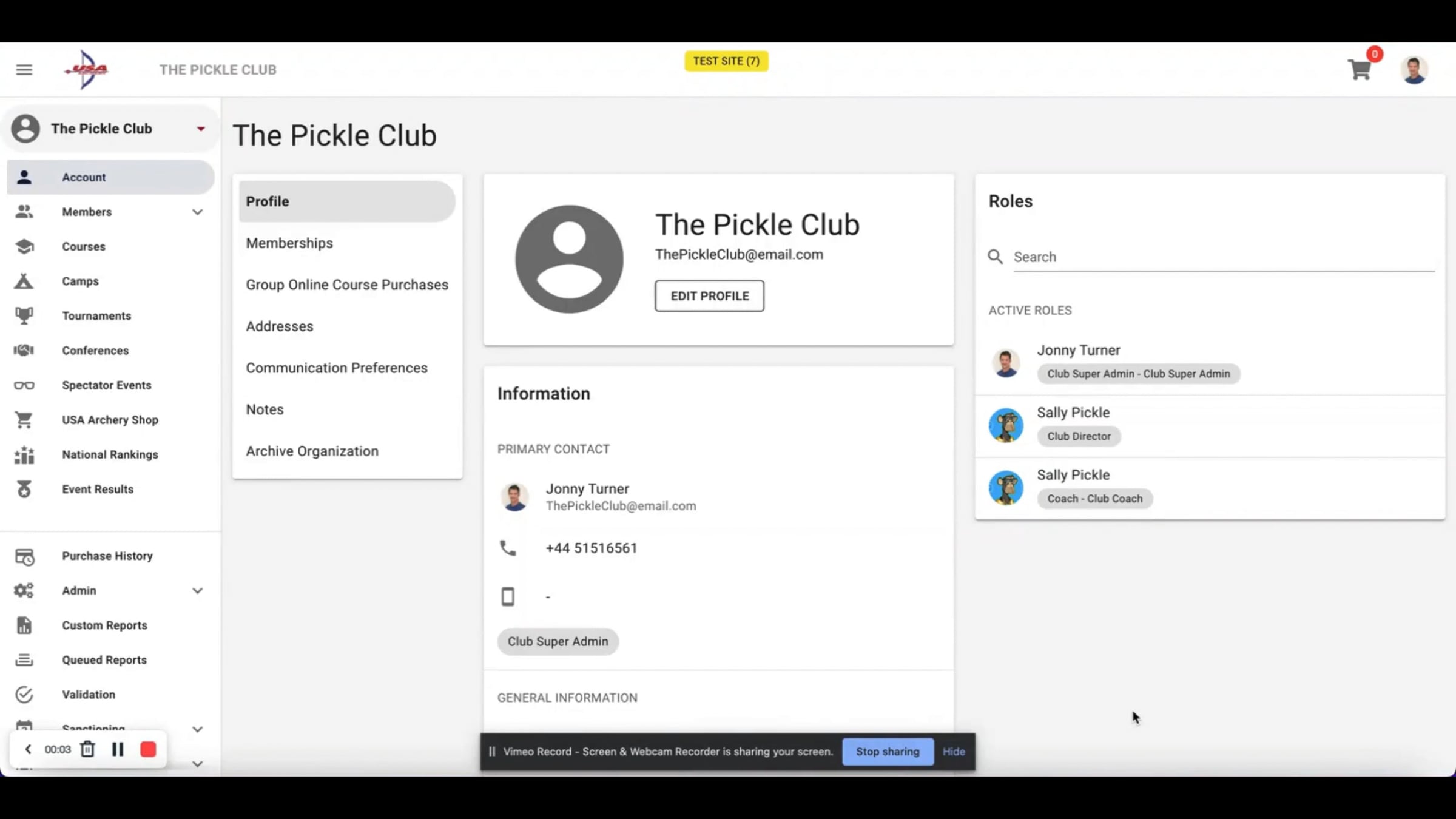Click Stop sharing button
1456x819 pixels.
point(888,752)
